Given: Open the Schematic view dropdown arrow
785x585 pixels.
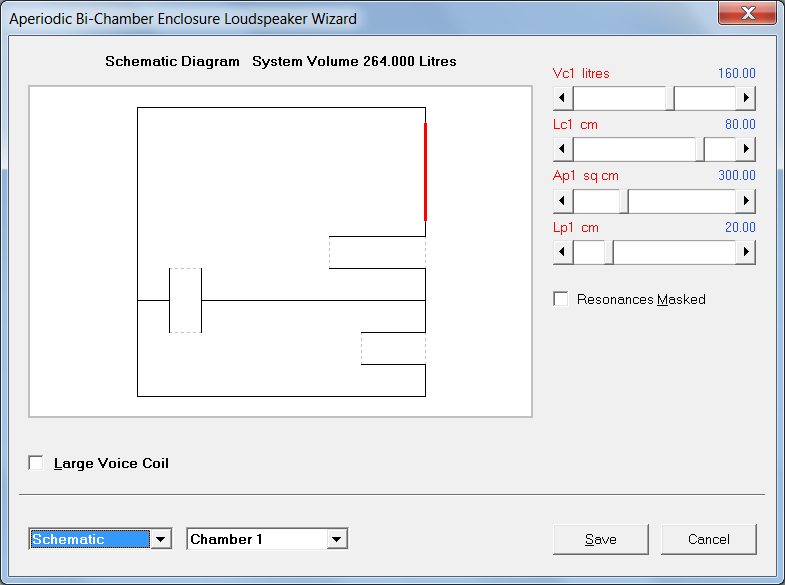Looking at the screenshot, I should [x=161, y=539].
